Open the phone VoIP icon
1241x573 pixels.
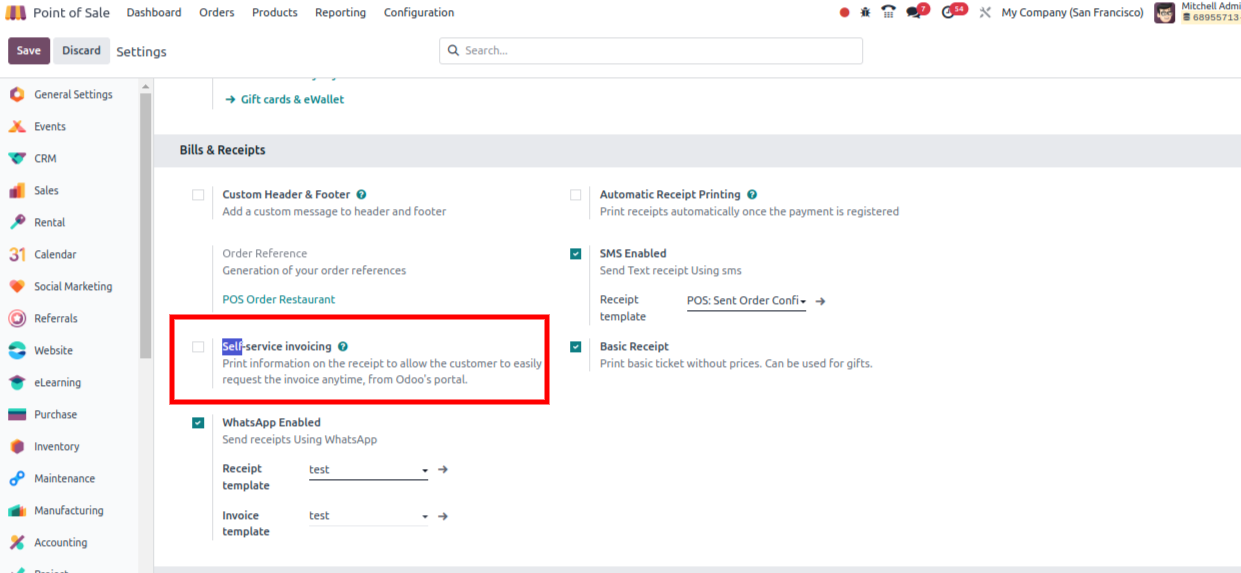pos(888,13)
